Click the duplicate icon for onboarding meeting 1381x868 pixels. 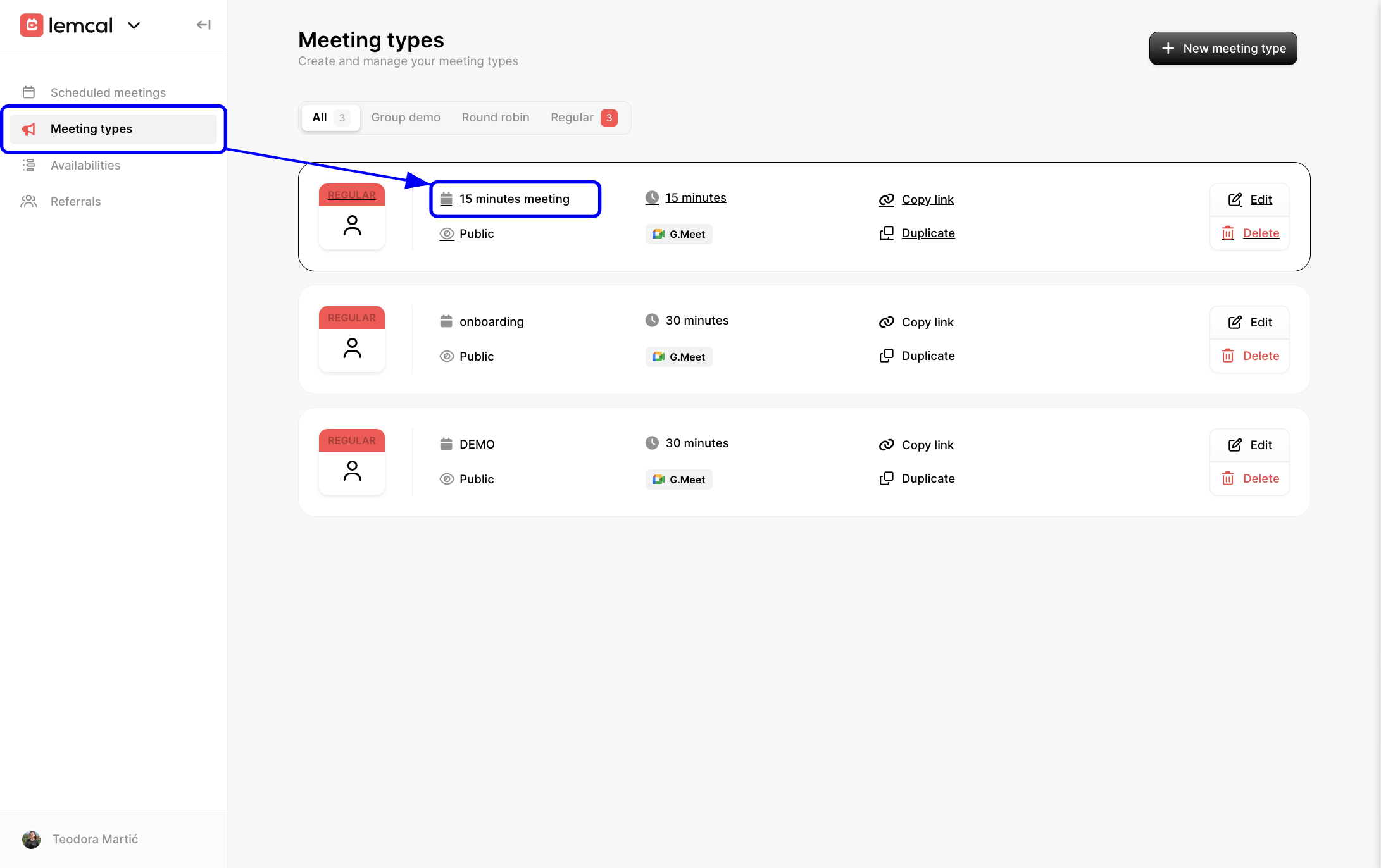pyautogui.click(x=886, y=355)
